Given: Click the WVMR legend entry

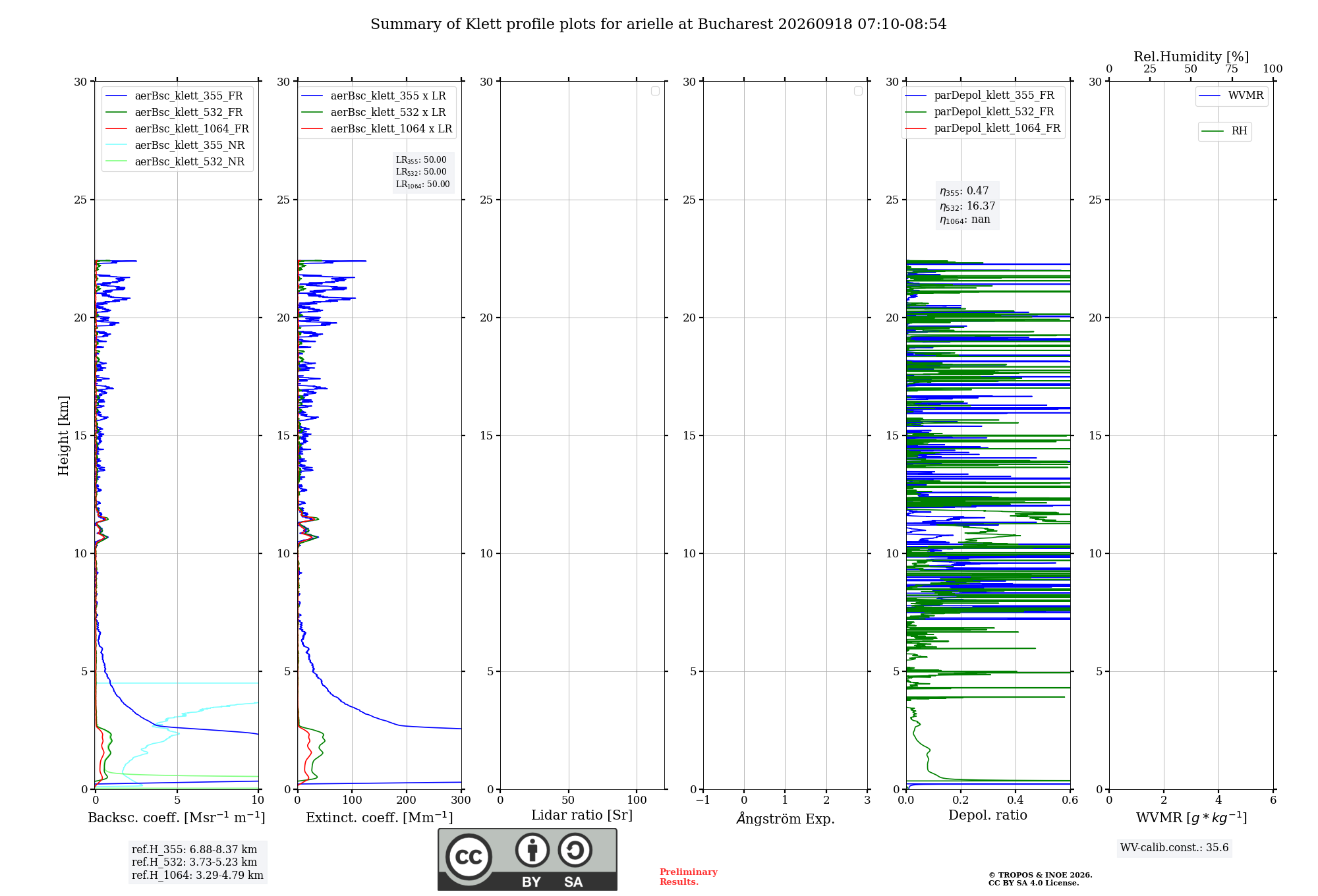Looking at the screenshot, I should click(1232, 96).
